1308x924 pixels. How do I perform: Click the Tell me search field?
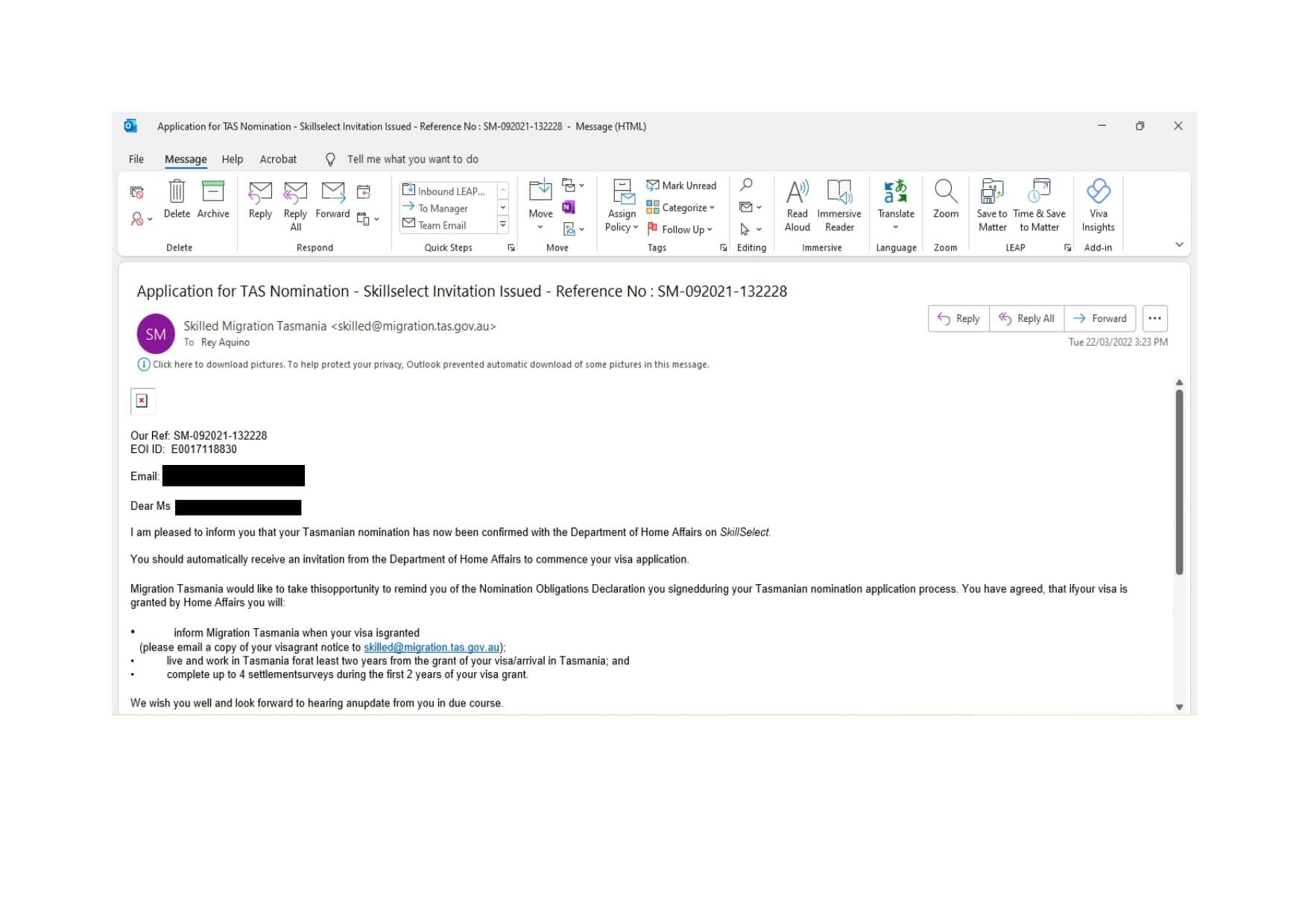click(x=412, y=159)
